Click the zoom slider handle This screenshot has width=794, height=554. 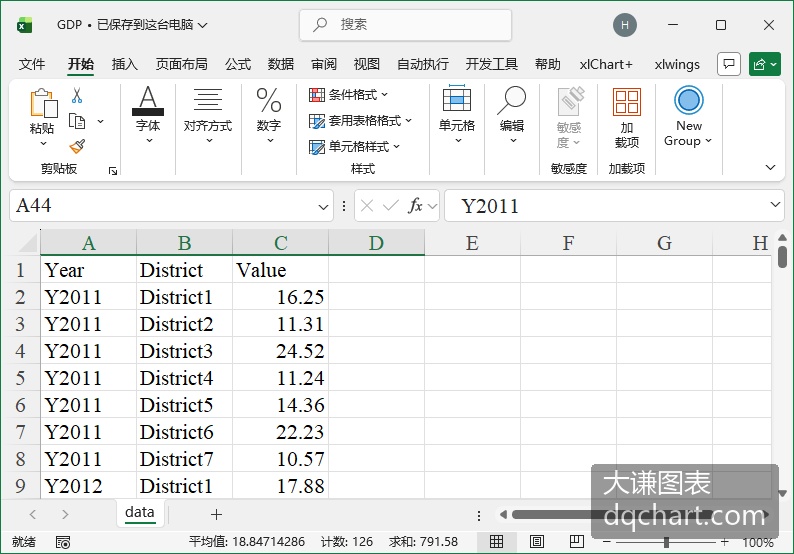pyautogui.click(x=666, y=542)
